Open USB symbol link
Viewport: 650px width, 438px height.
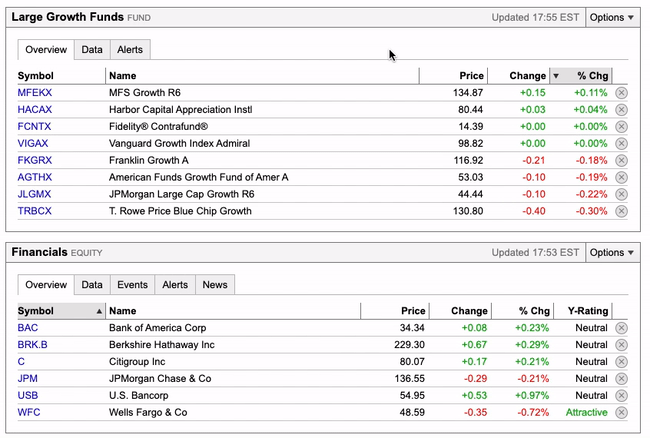tap(28, 395)
